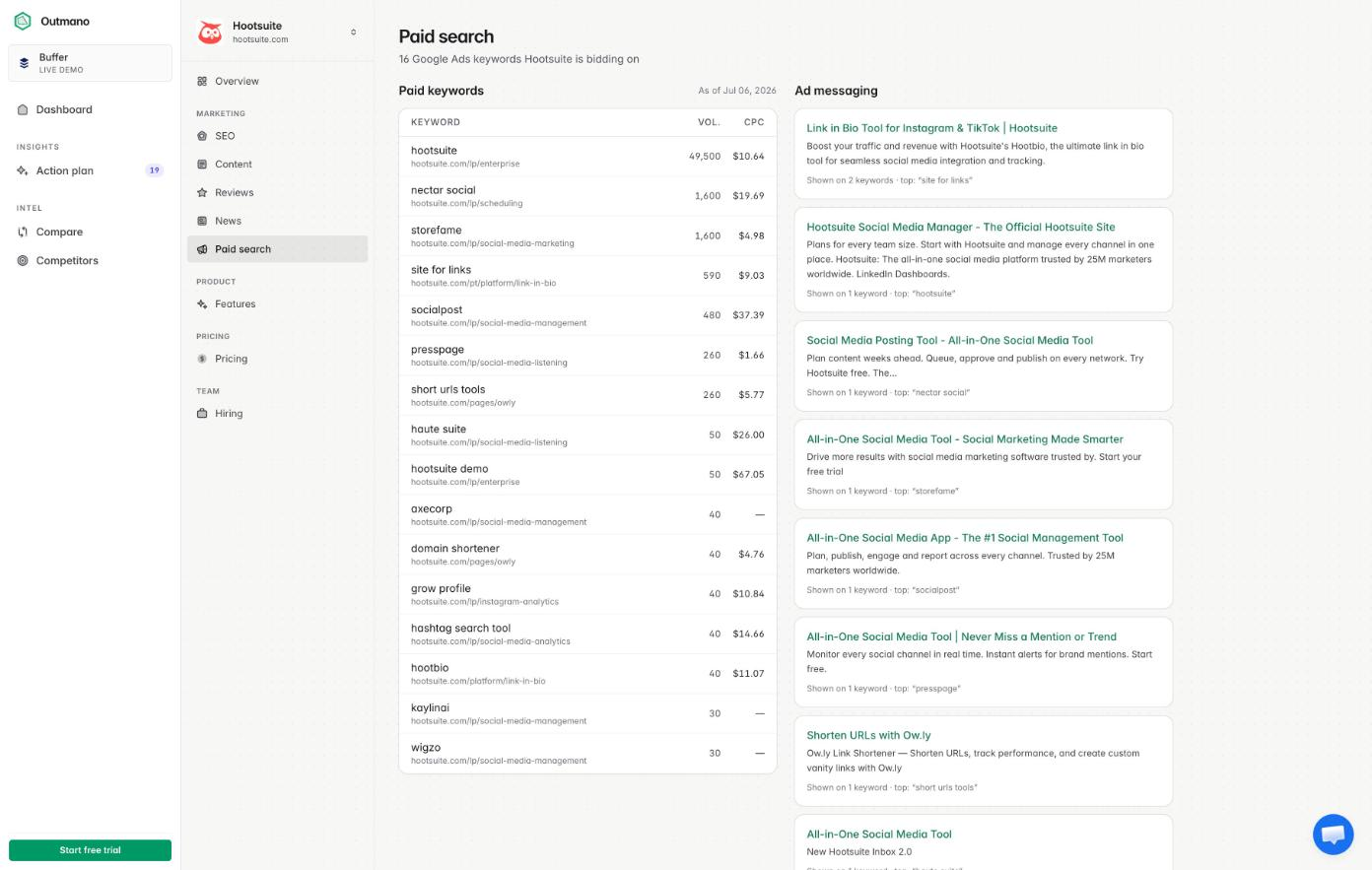Open the Social Media Posting Tool ad headline
This screenshot has height=870, width=1372.
tap(950, 340)
